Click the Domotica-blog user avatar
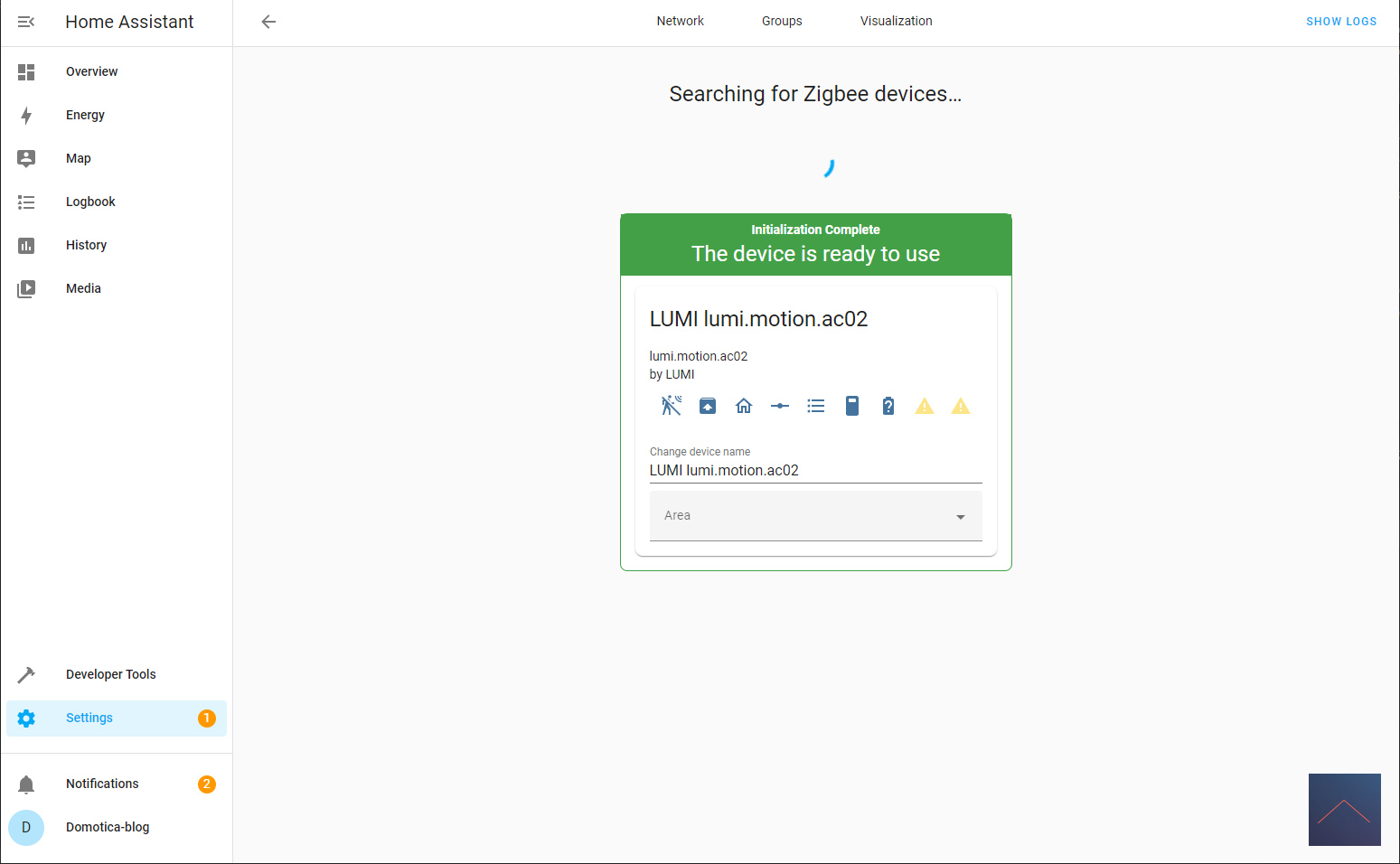This screenshot has height=864, width=1400. pos(26,827)
